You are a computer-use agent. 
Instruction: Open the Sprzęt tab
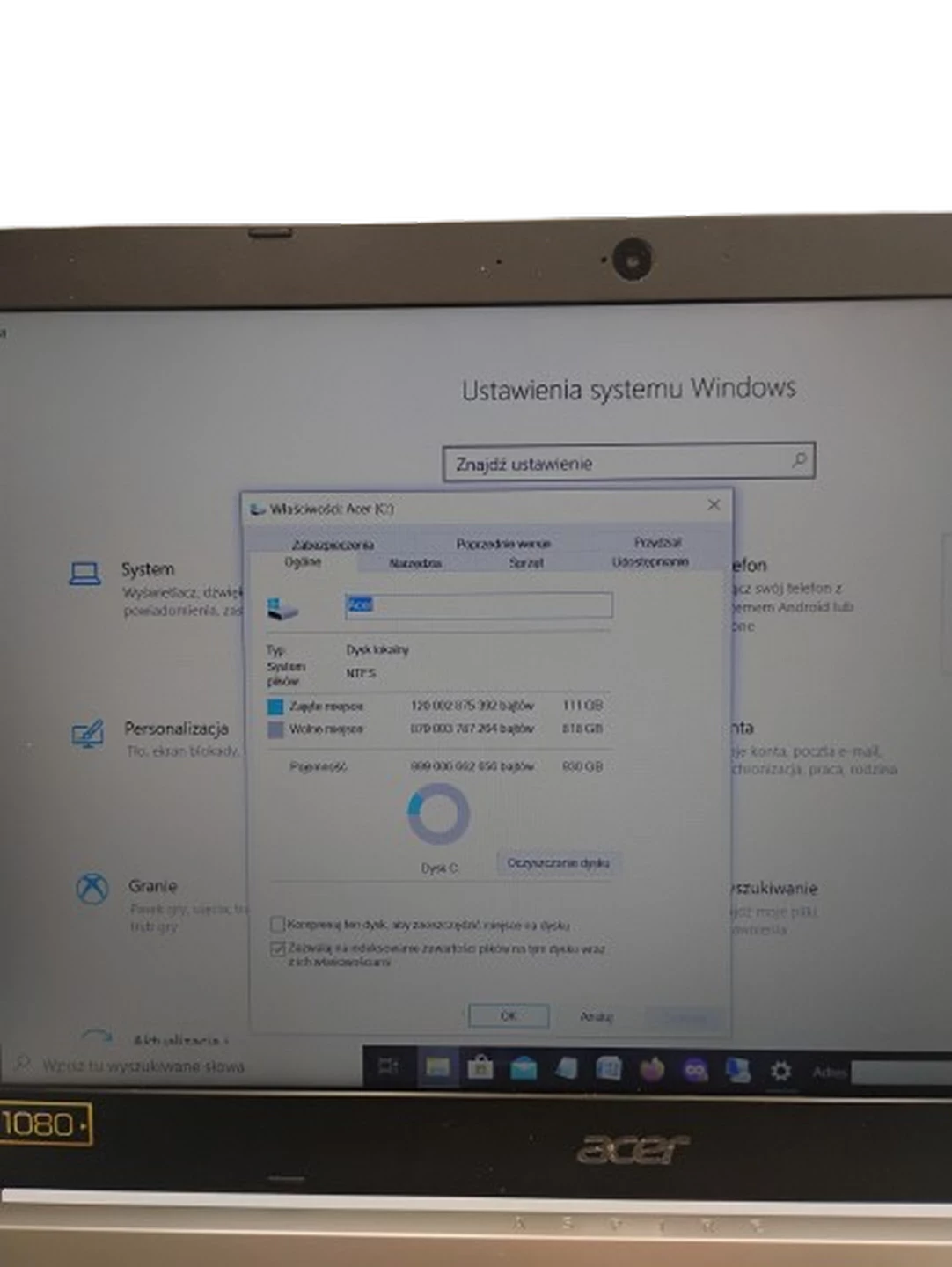tap(526, 563)
